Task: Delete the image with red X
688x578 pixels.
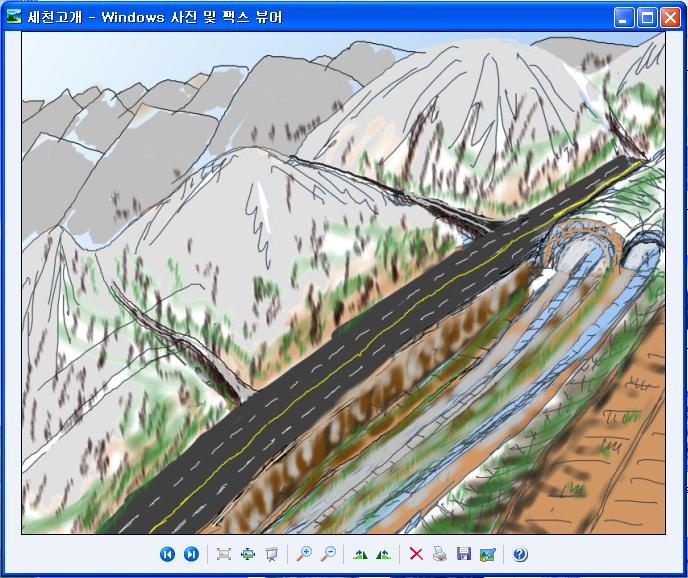Action: [x=416, y=554]
